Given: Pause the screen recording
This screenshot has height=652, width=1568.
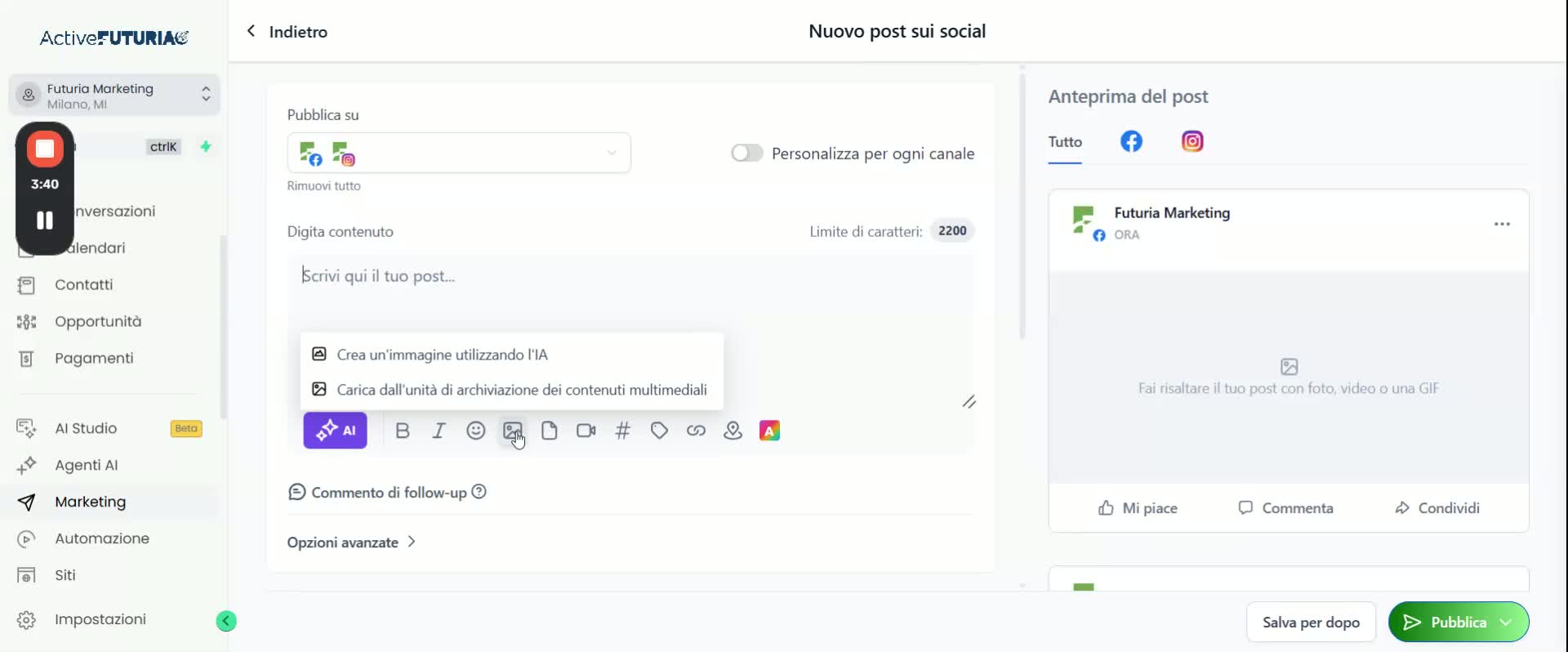Looking at the screenshot, I should click(x=45, y=221).
